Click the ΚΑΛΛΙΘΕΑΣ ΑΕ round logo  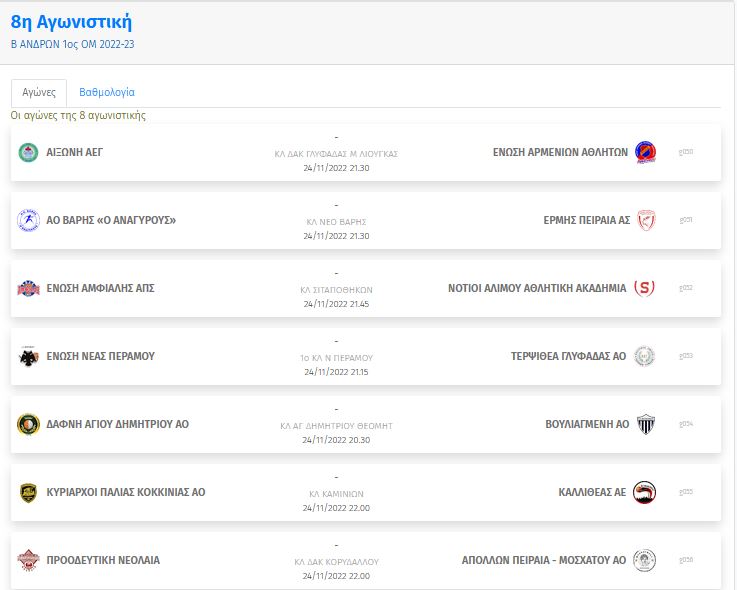click(644, 492)
